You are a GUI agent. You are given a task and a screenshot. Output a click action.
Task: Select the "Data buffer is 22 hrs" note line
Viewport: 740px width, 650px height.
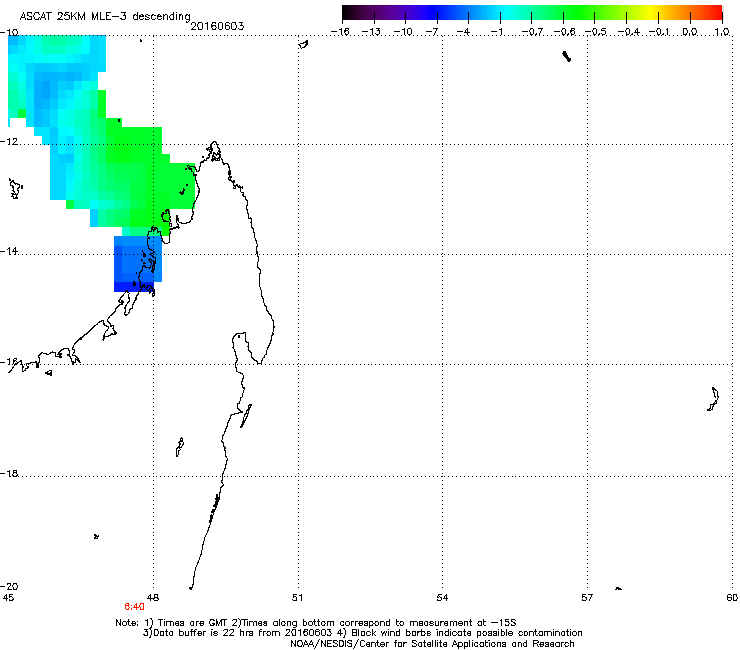pyautogui.click(x=362, y=633)
